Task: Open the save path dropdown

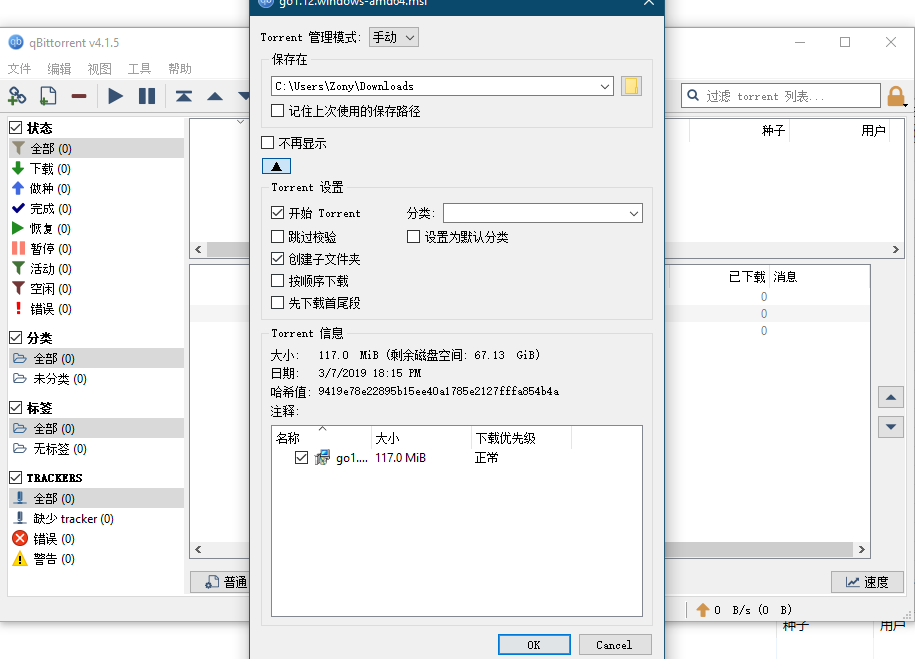Action: click(x=605, y=86)
